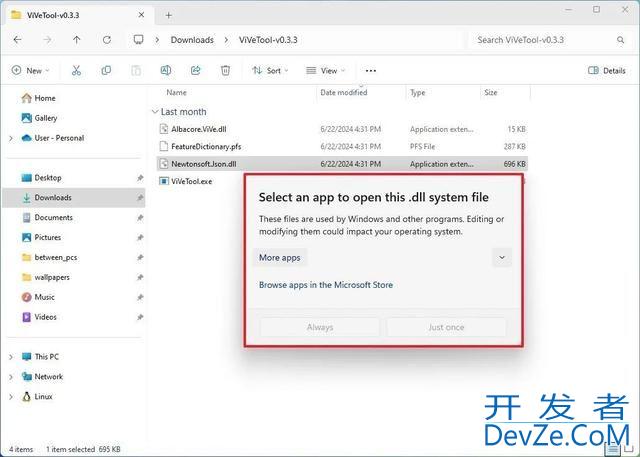640x457 pixels.
Task: Sort files by Size column
Action: (491, 93)
